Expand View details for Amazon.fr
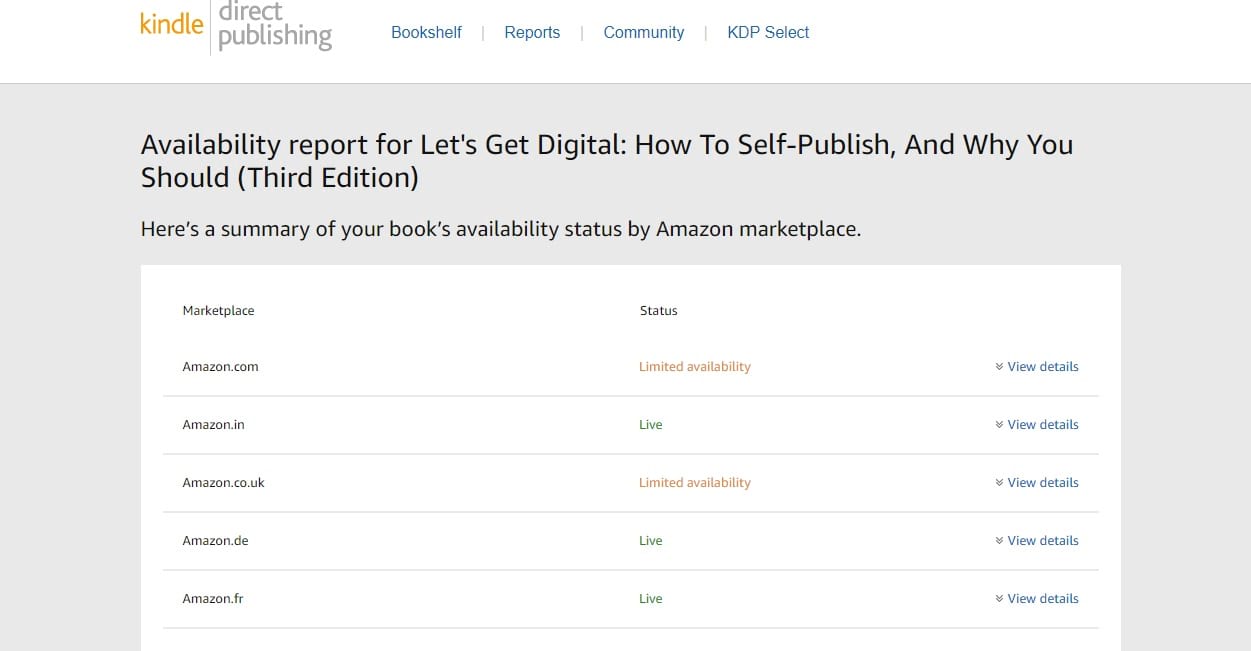The width and height of the screenshot is (1251, 651). click(x=1037, y=599)
